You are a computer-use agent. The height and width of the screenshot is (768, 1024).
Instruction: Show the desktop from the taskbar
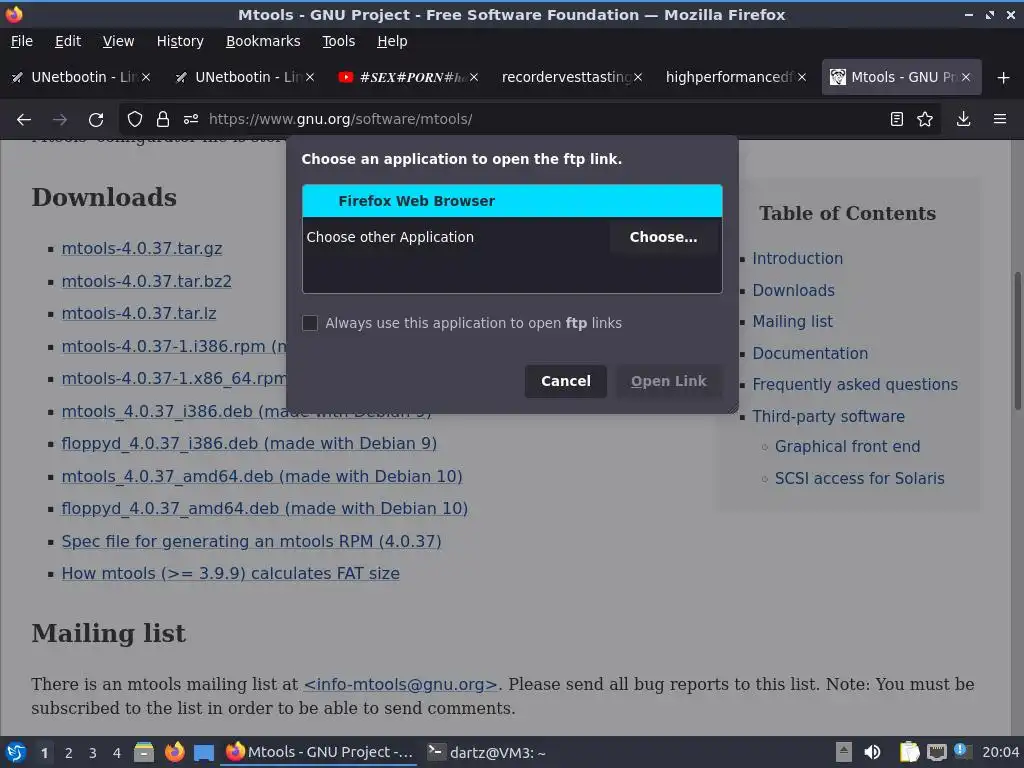(204, 753)
